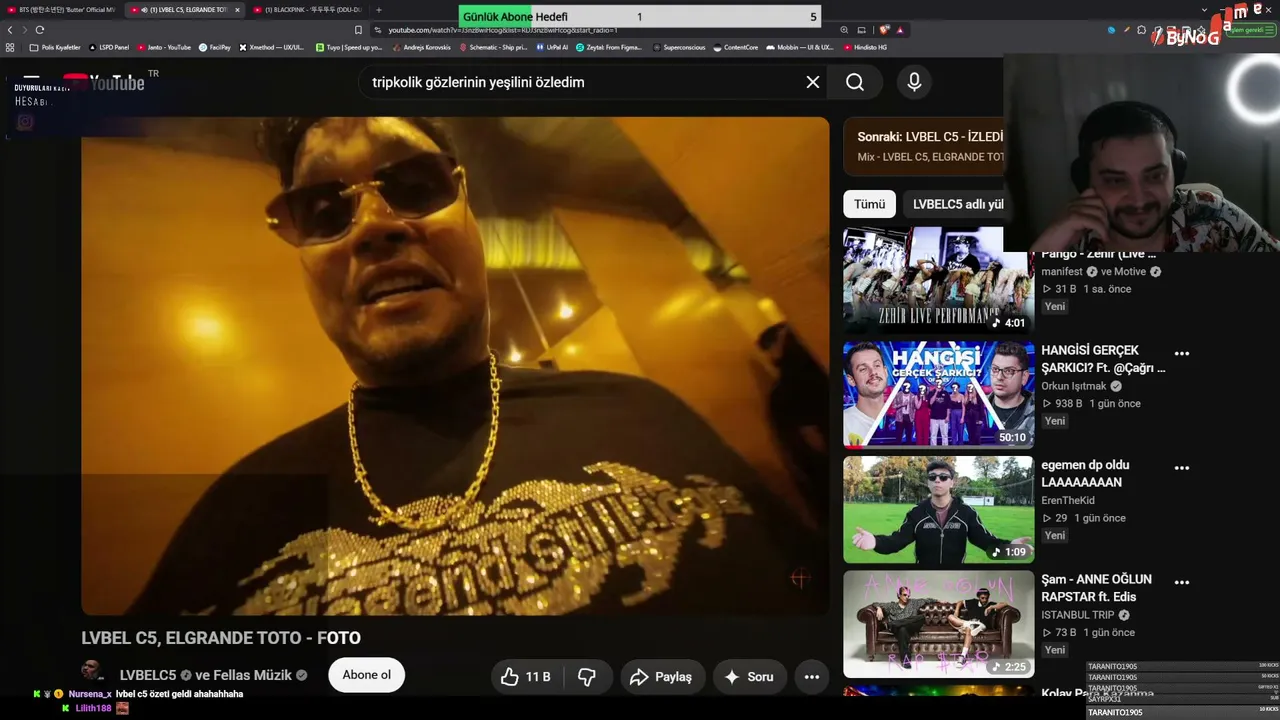1280x720 pixels.
Task: Open the cast or picture-in-picture icon in address bar
Action: [860, 30]
